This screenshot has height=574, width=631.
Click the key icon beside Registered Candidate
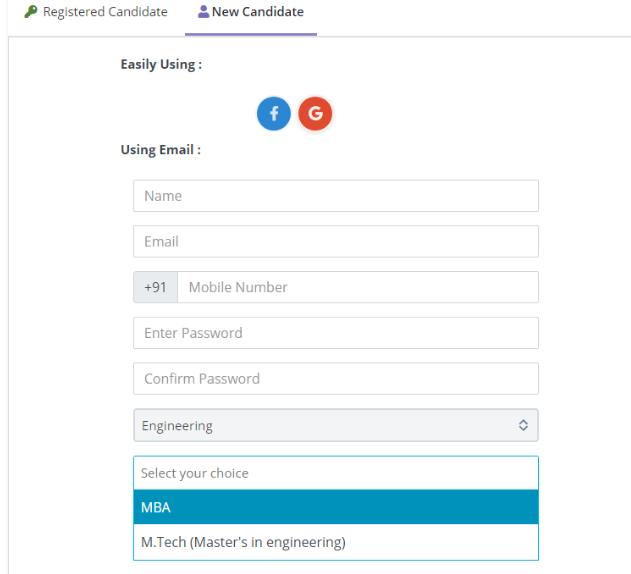[31, 12]
